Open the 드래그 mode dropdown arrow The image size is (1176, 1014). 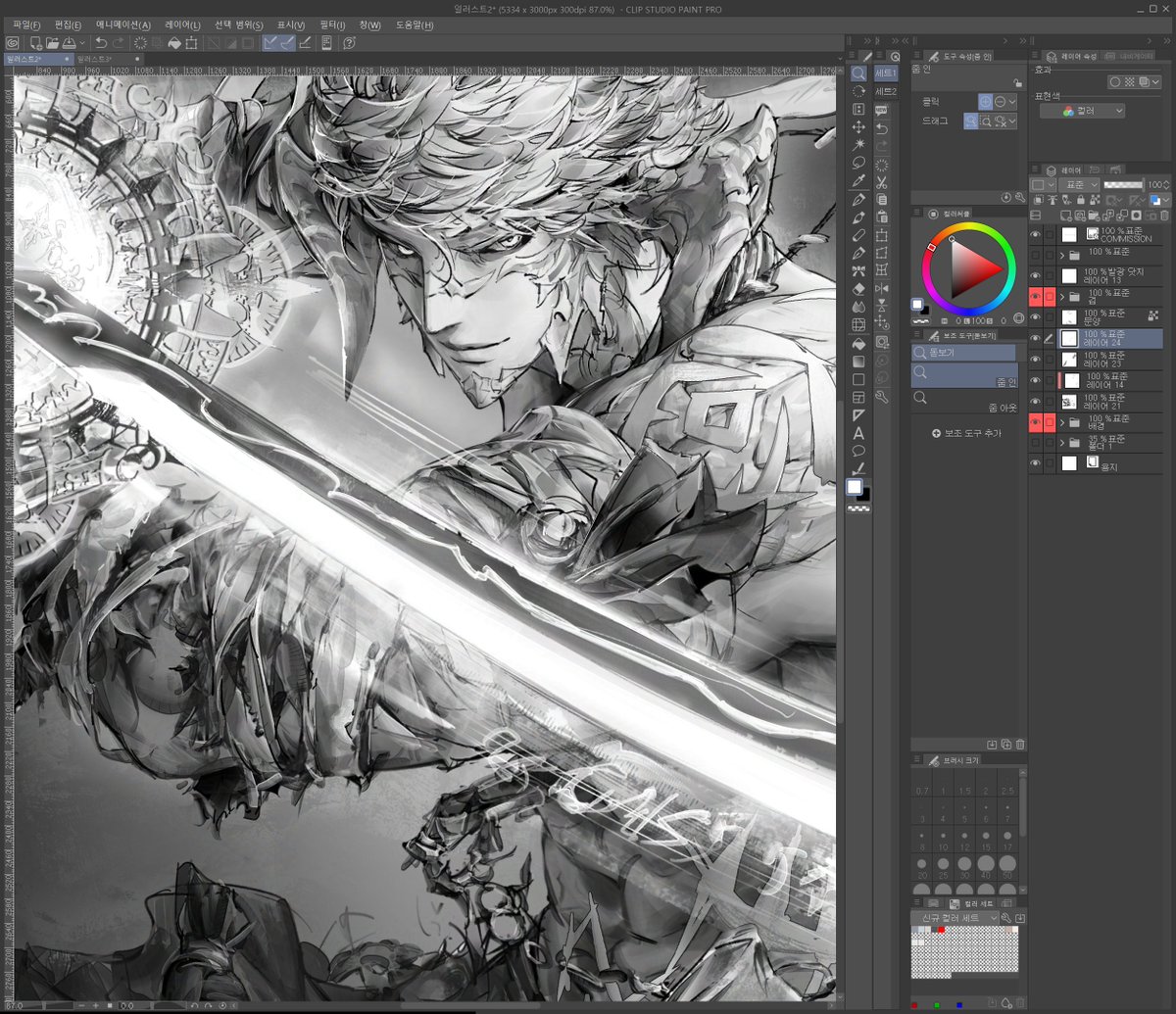tap(1011, 121)
